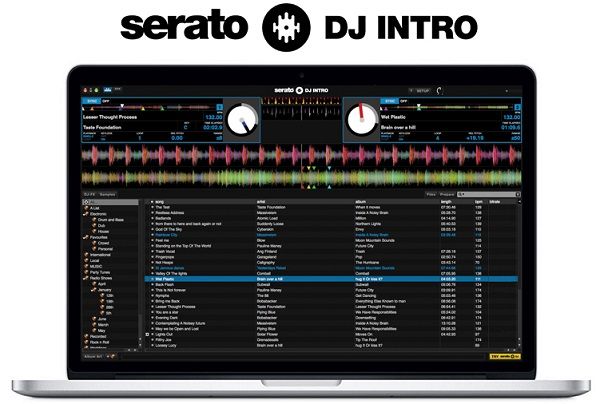Select the Rock n Roll crate icon
This screenshot has height=404, width=600.
pos(86,342)
